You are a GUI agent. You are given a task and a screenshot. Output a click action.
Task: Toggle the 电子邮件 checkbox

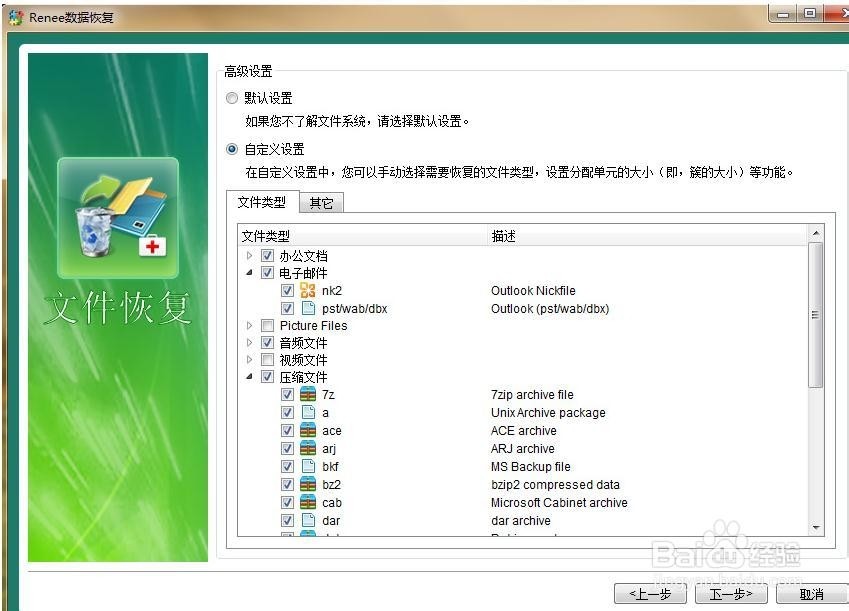(x=267, y=272)
